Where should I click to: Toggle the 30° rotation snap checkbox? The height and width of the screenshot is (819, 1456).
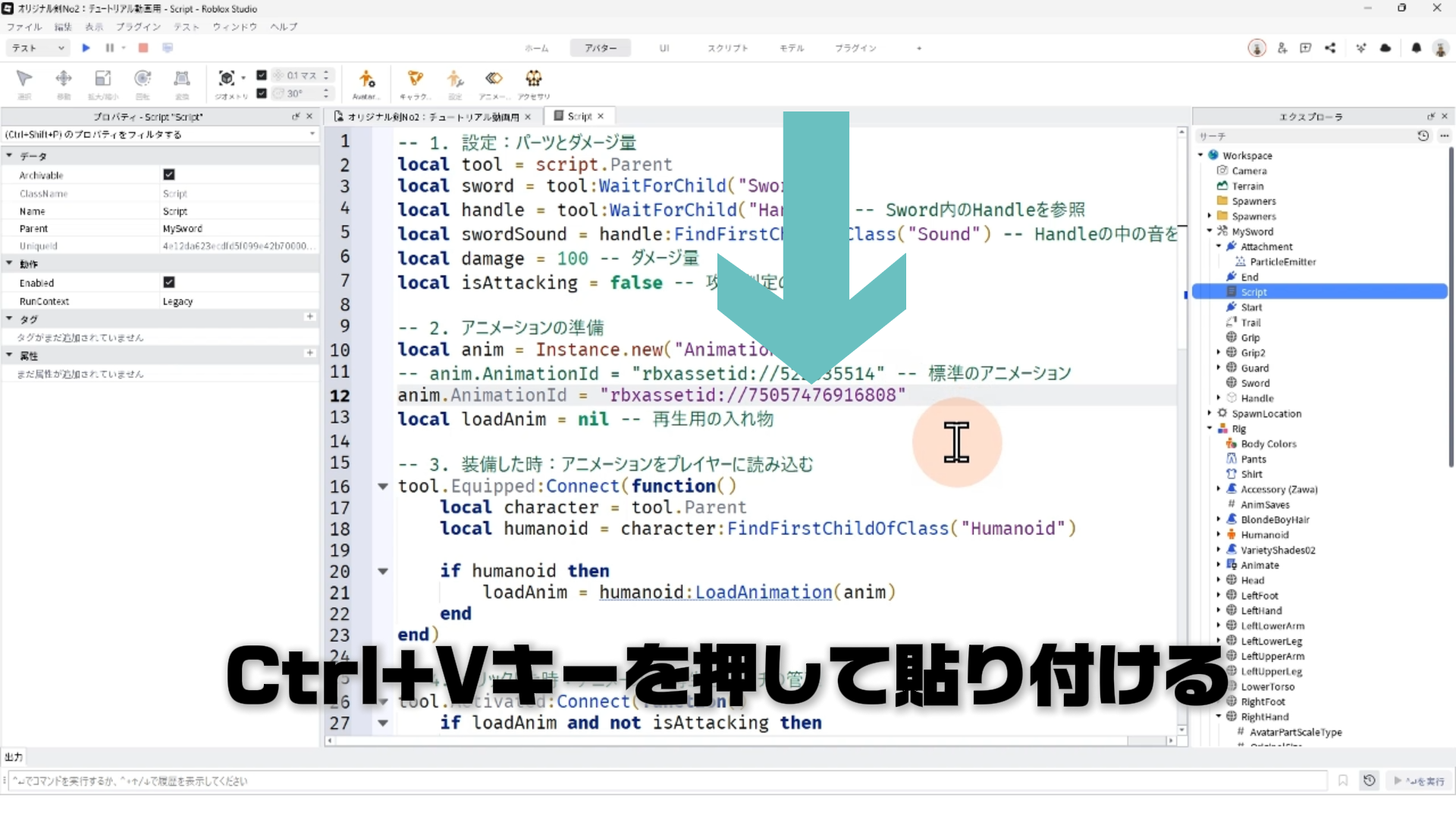click(x=262, y=93)
